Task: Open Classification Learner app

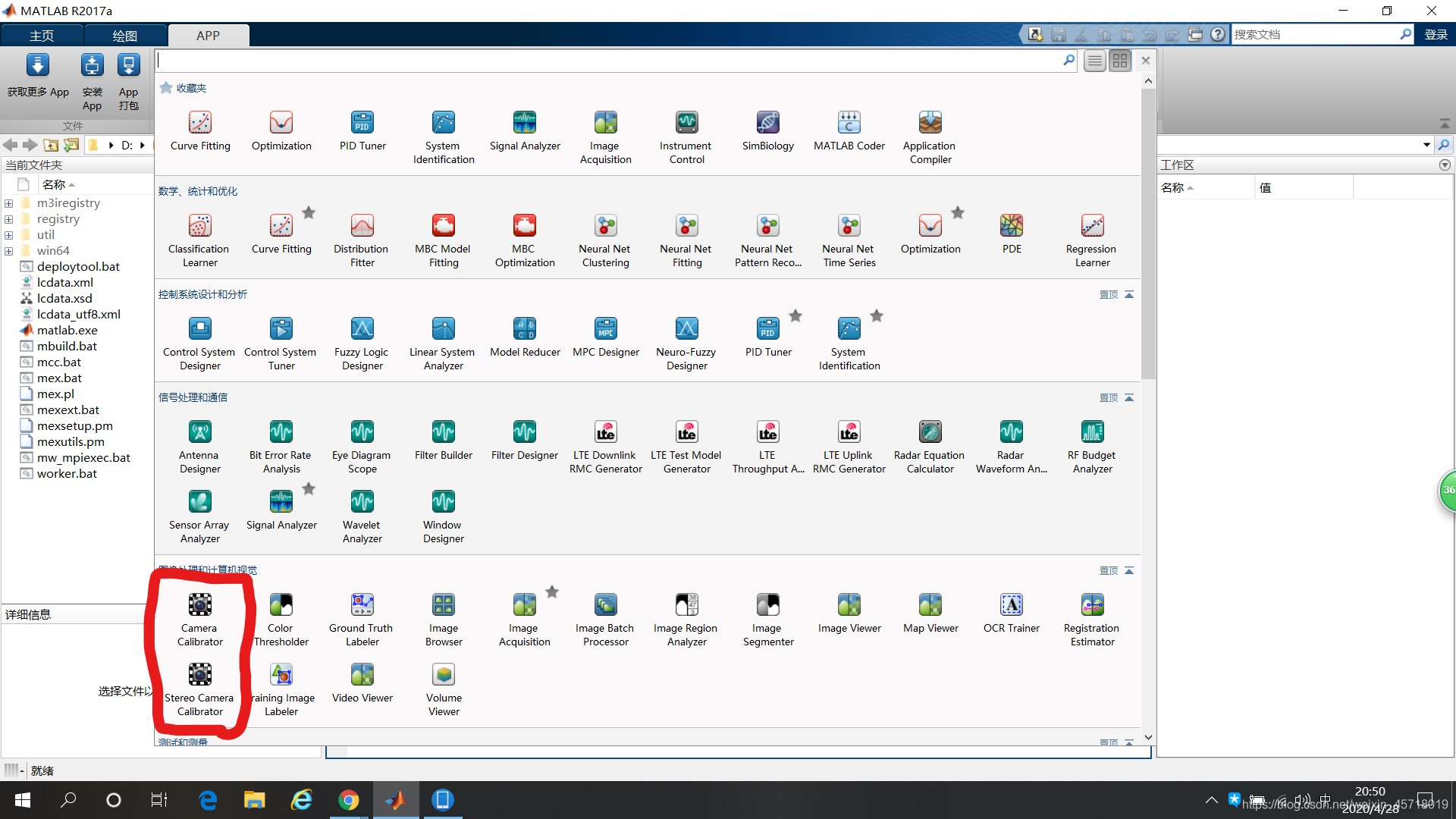Action: [x=199, y=226]
